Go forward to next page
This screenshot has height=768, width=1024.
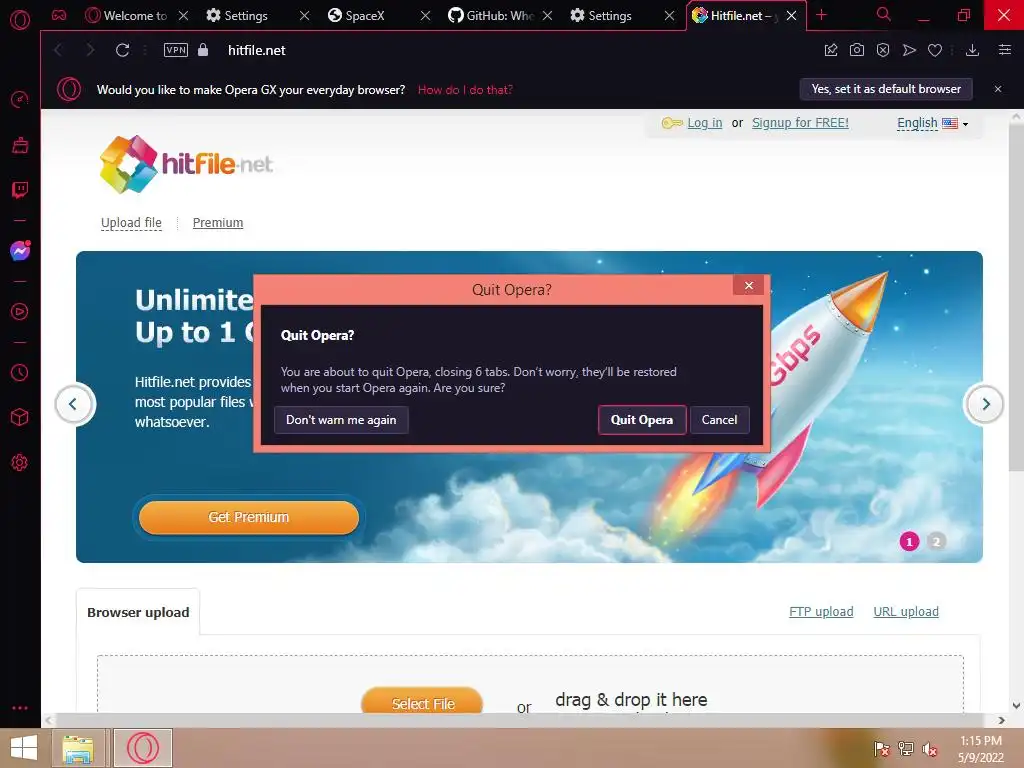coord(90,50)
